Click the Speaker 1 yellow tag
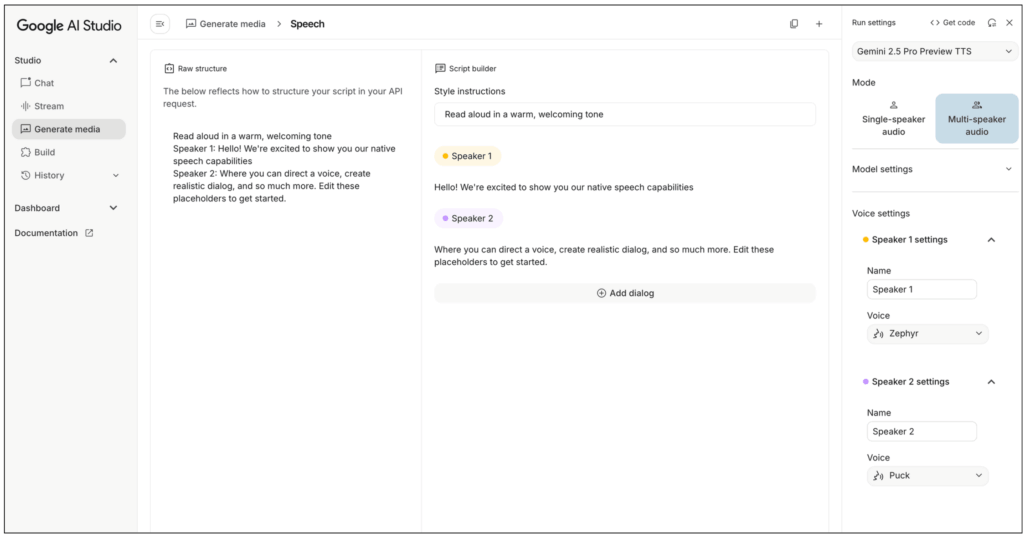Screen dimensions: 1024x538 (467, 156)
